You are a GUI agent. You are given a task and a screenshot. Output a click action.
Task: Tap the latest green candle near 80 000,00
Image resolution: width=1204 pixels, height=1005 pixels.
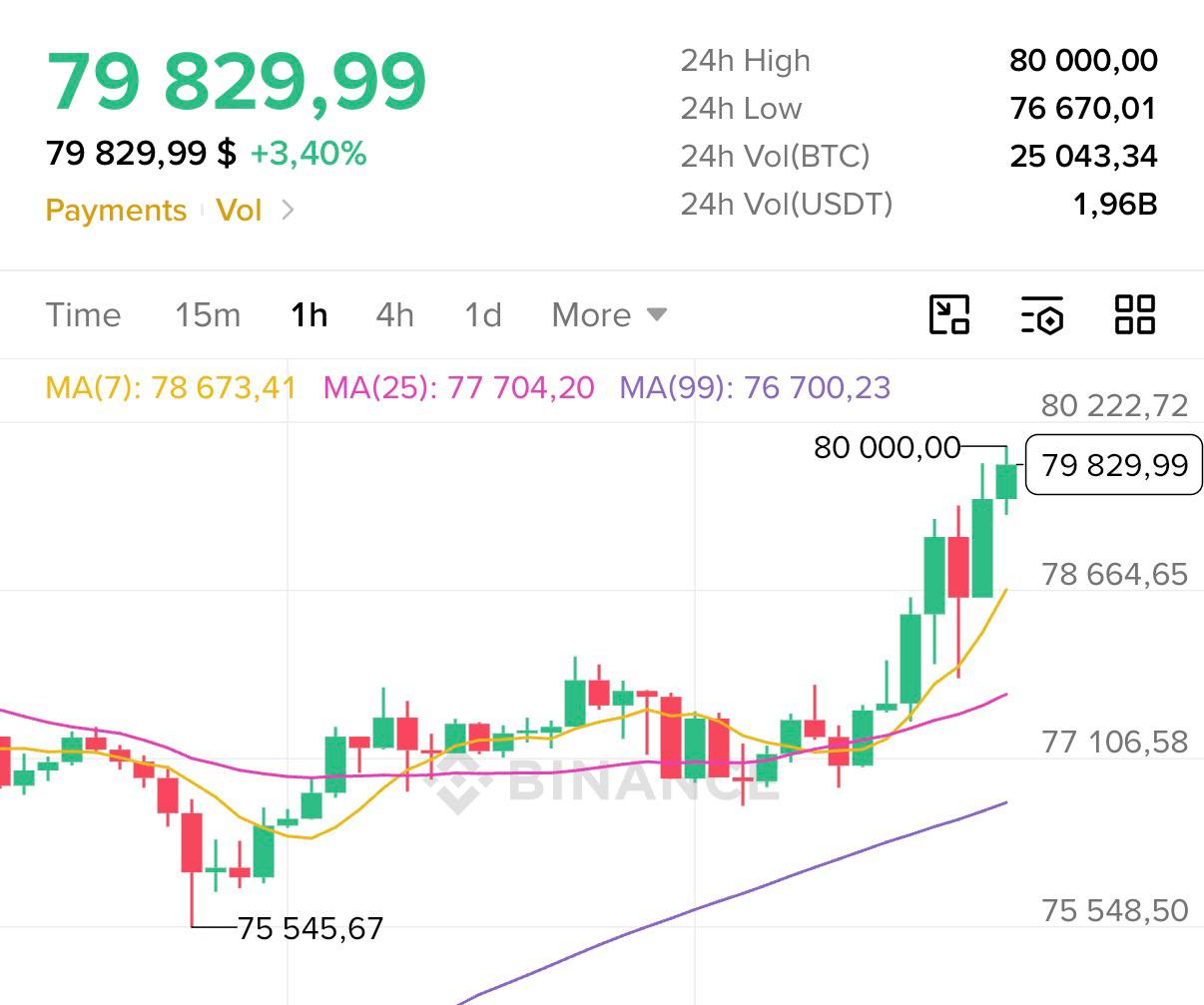pos(1006,481)
